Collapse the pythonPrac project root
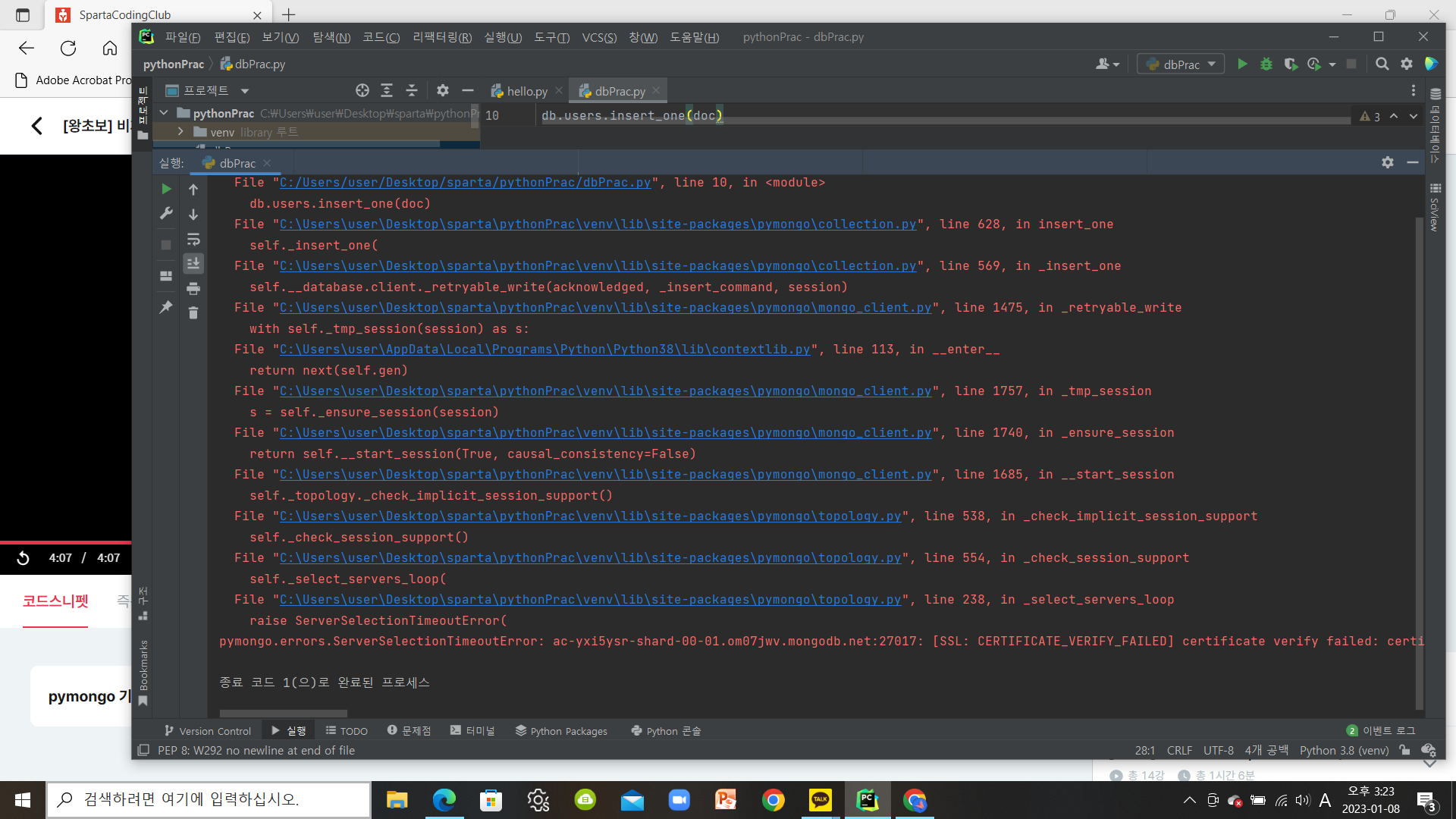This screenshot has height=819, width=1456. click(x=164, y=113)
